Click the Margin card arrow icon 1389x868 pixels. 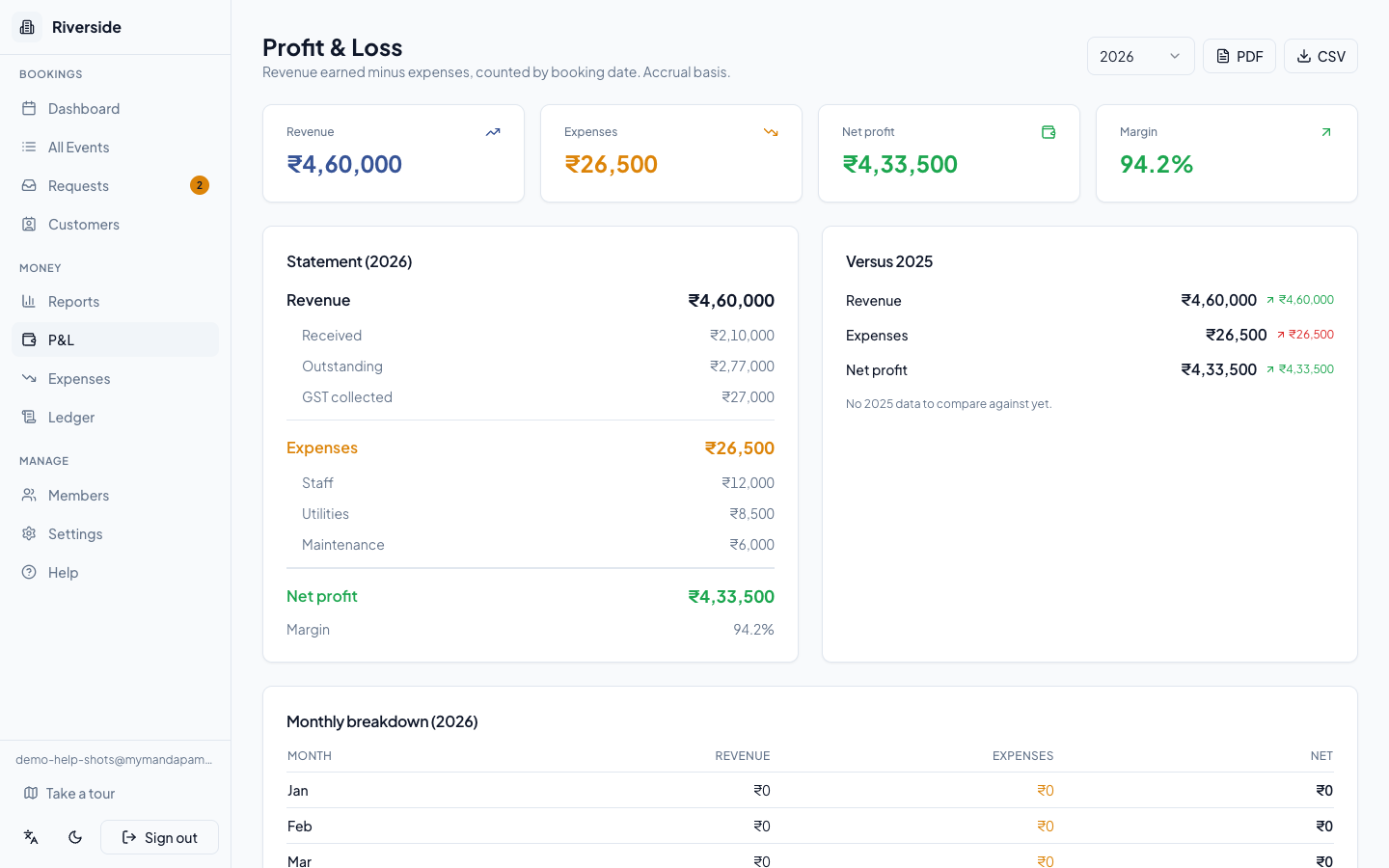coord(1326,132)
